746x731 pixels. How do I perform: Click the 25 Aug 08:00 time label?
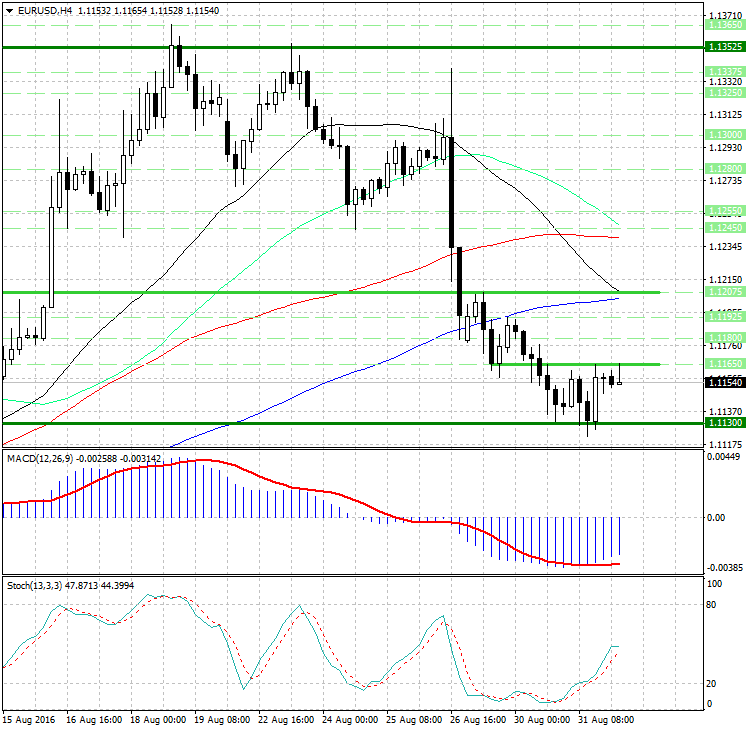pos(414,720)
